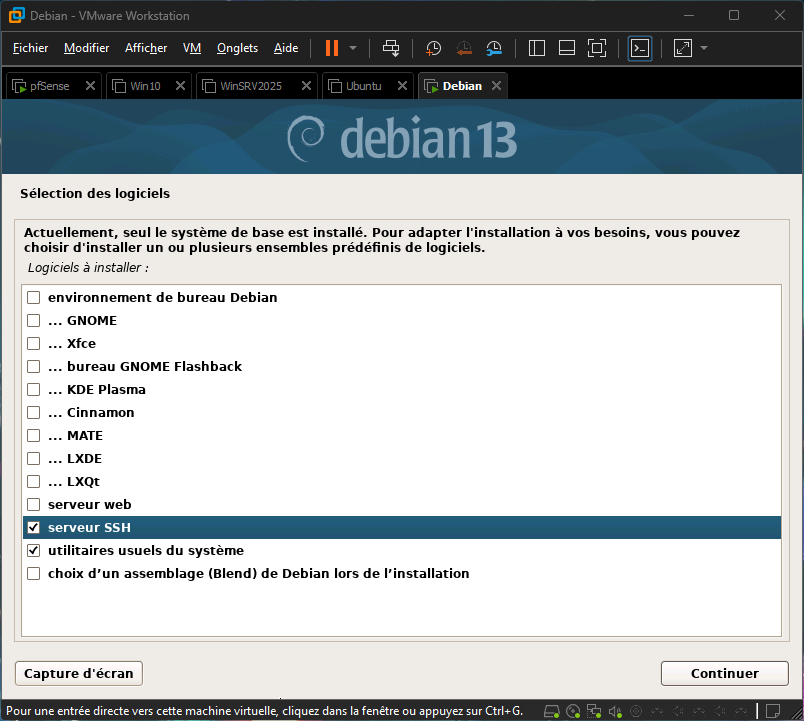Expand the stretch guest dropdown arrow
Screen dimensions: 804x721
tap(704, 48)
